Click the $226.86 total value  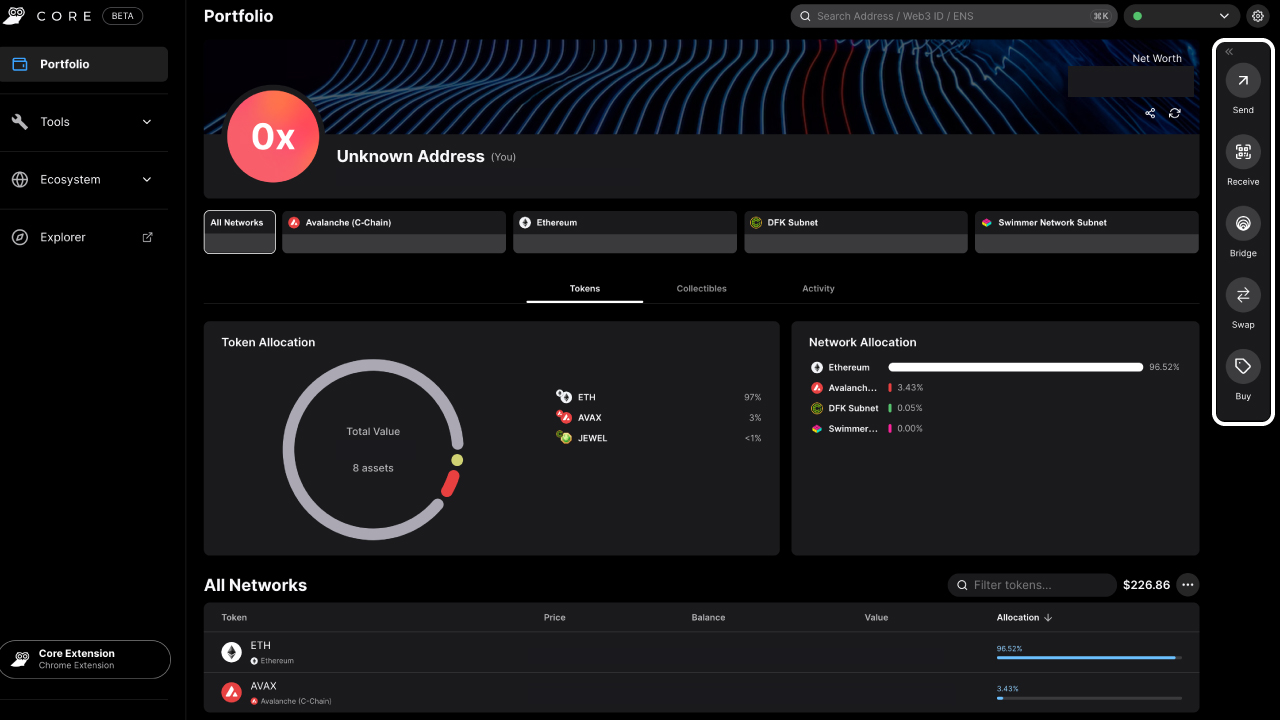coord(1146,585)
